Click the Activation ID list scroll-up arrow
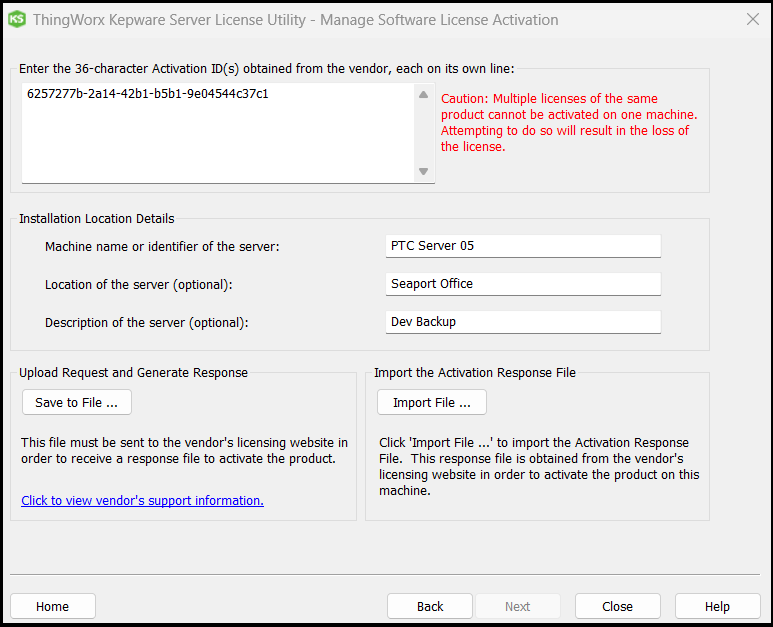Screen dimensions: 773x627 (423, 95)
